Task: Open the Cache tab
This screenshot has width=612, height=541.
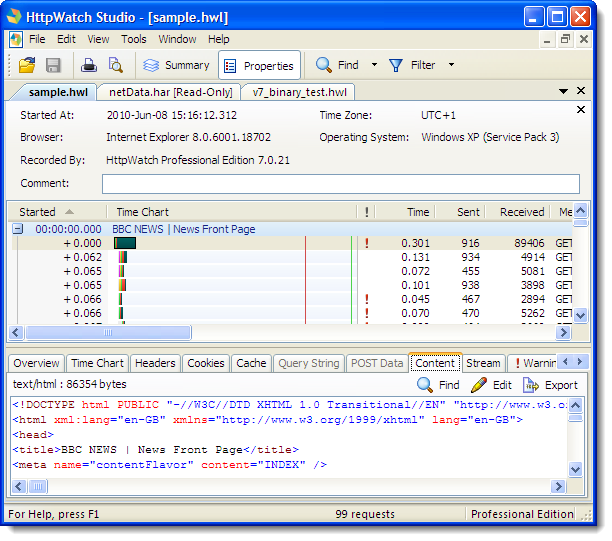Action: (x=251, y=363)
